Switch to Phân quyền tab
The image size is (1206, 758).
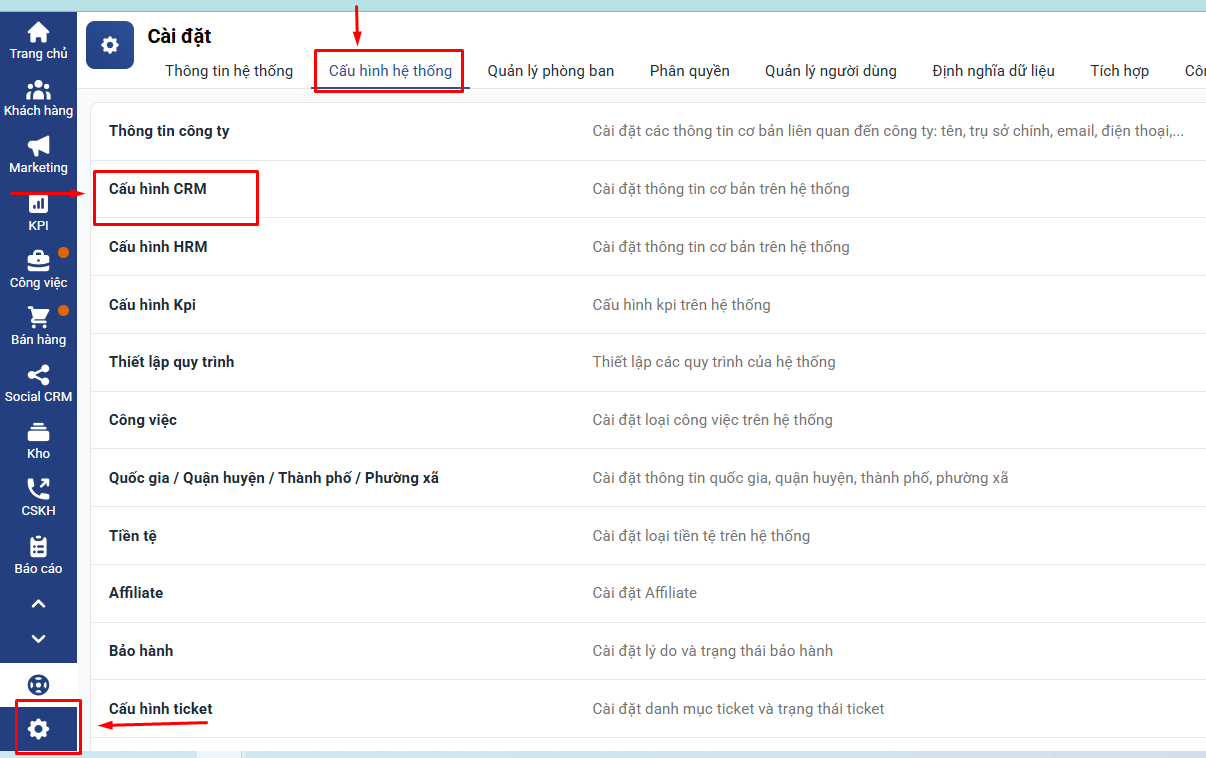[689, 71]
